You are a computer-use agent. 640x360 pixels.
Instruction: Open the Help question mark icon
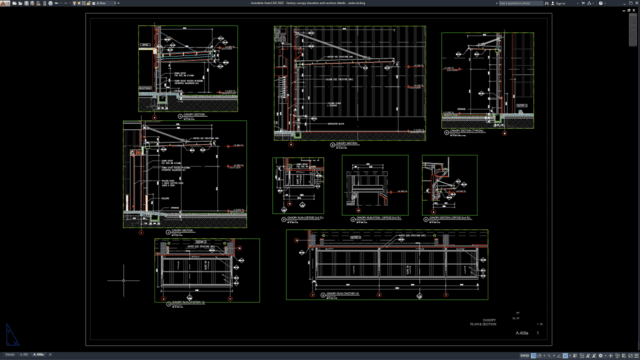point(600,3)
